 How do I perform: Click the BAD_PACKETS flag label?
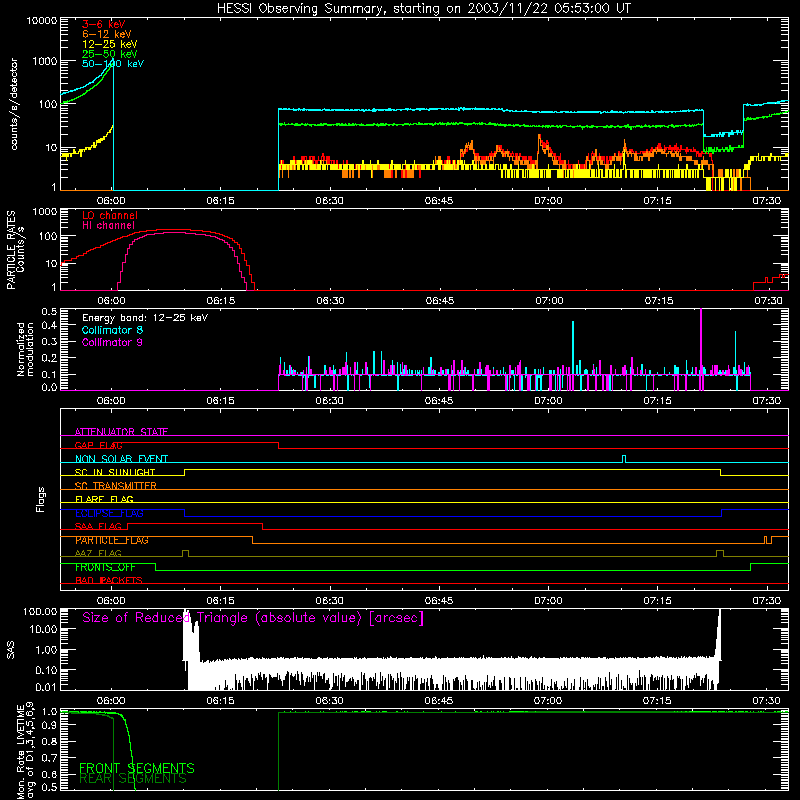(x=109, y=580)
